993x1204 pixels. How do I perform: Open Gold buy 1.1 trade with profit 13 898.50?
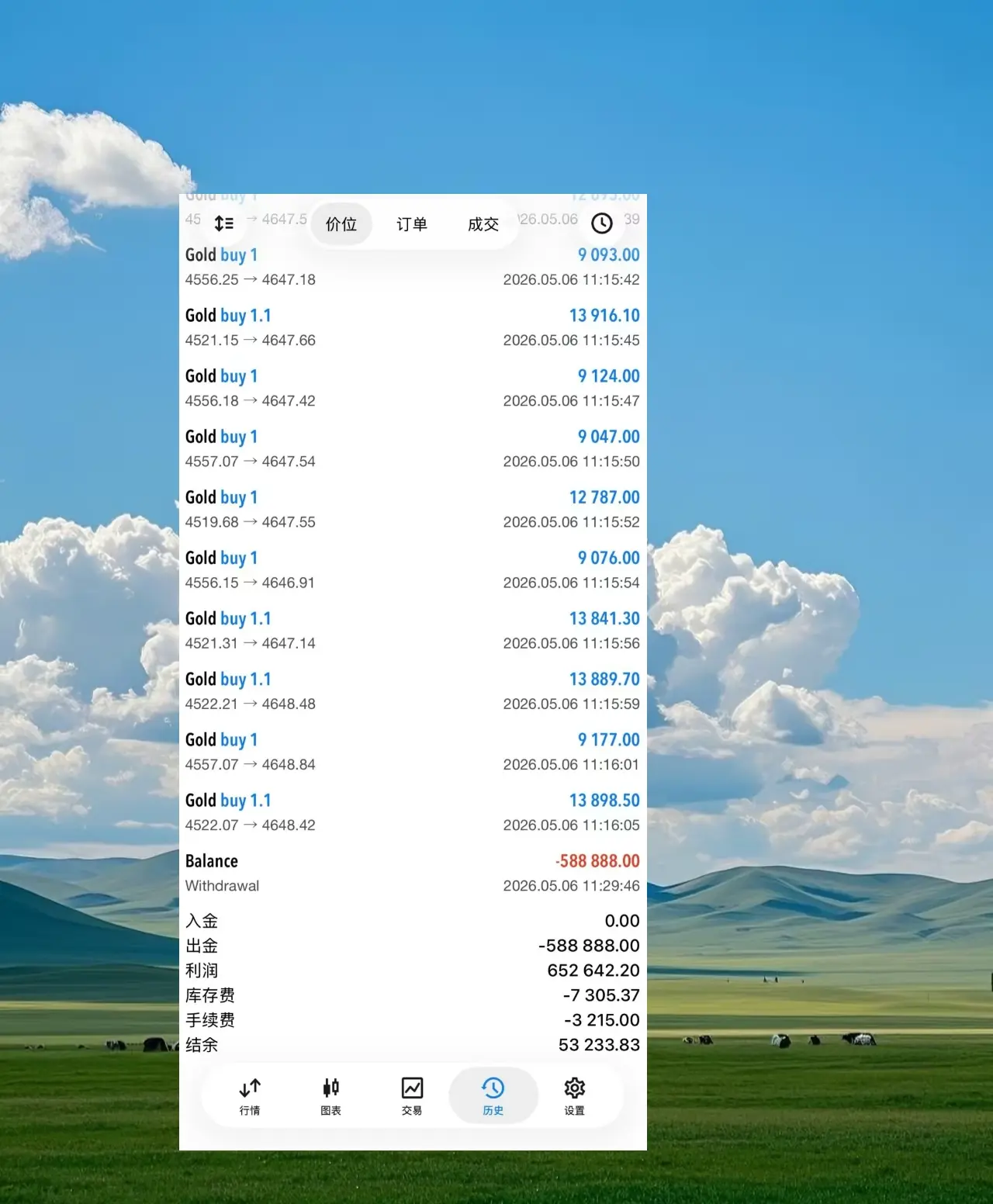(x=413, y=811)
